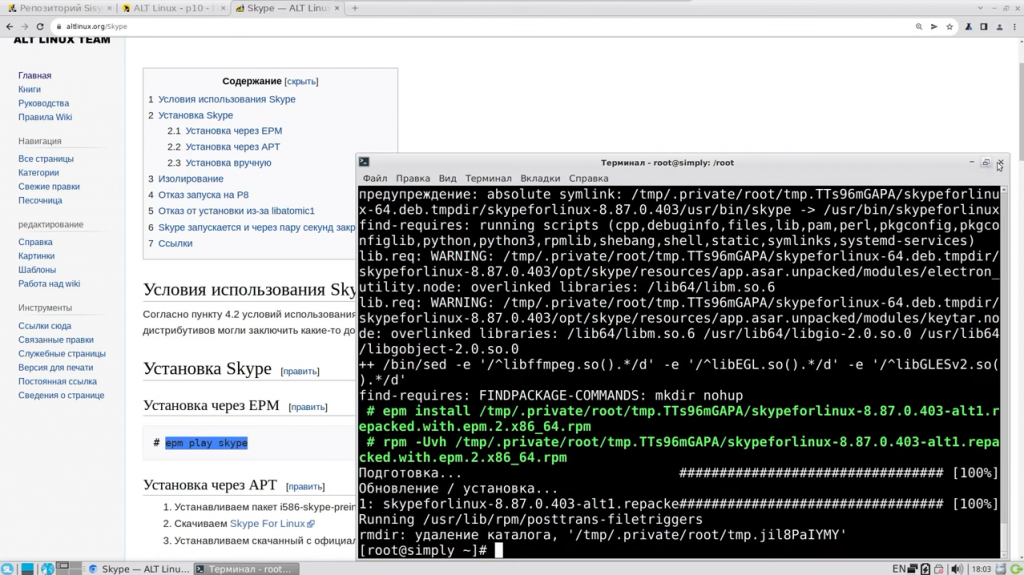Open the Вид menu in terminal
The image size is (1024, 575).
point(447,178)
